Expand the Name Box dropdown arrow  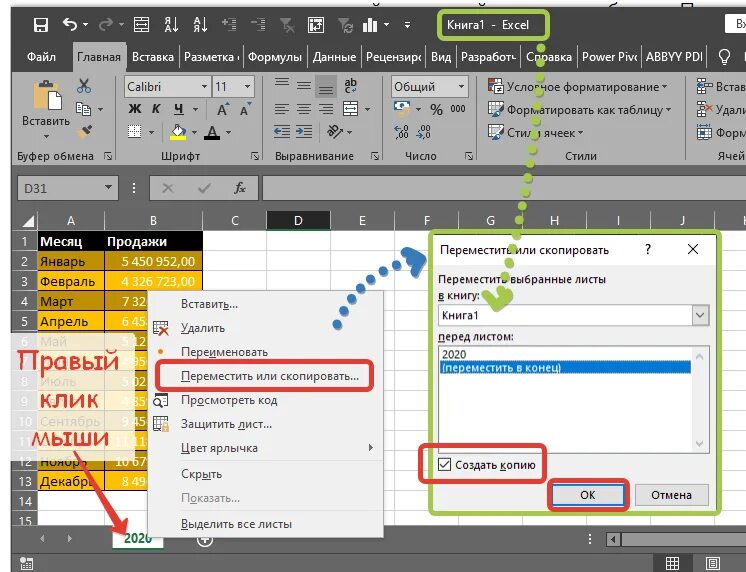pyautogui.click(x=108, y=187)
